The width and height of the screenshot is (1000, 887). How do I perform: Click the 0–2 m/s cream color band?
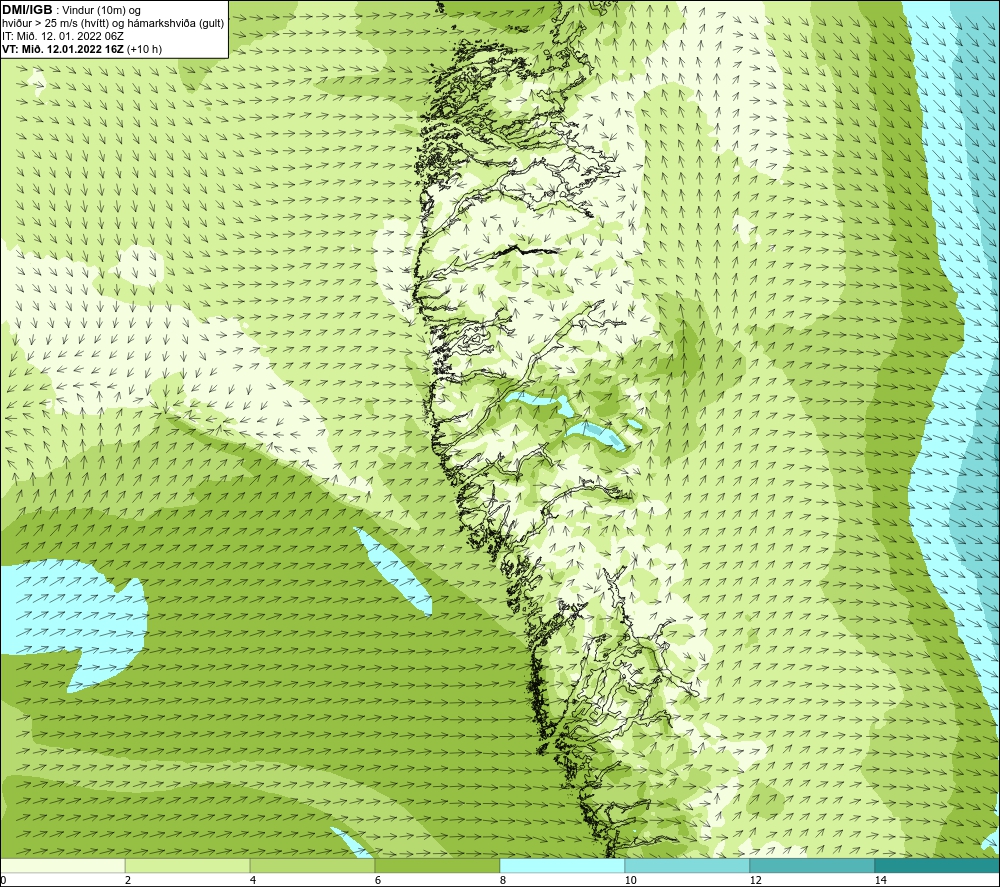tap(62, 866)
